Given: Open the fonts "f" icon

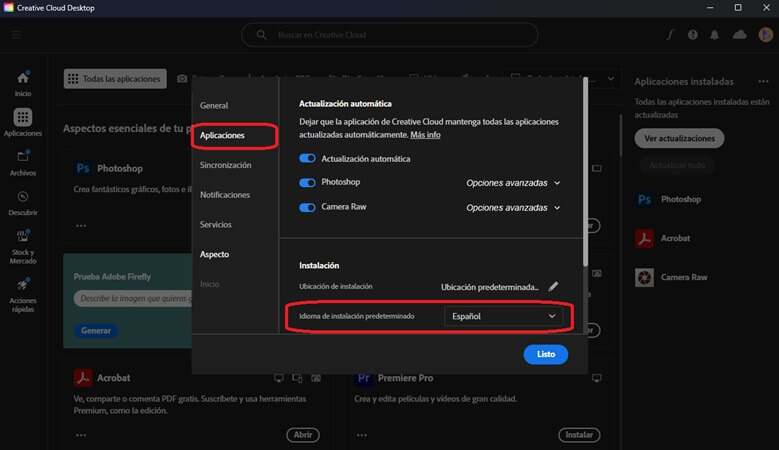Looking at the screenshot, I should point(670,35).
